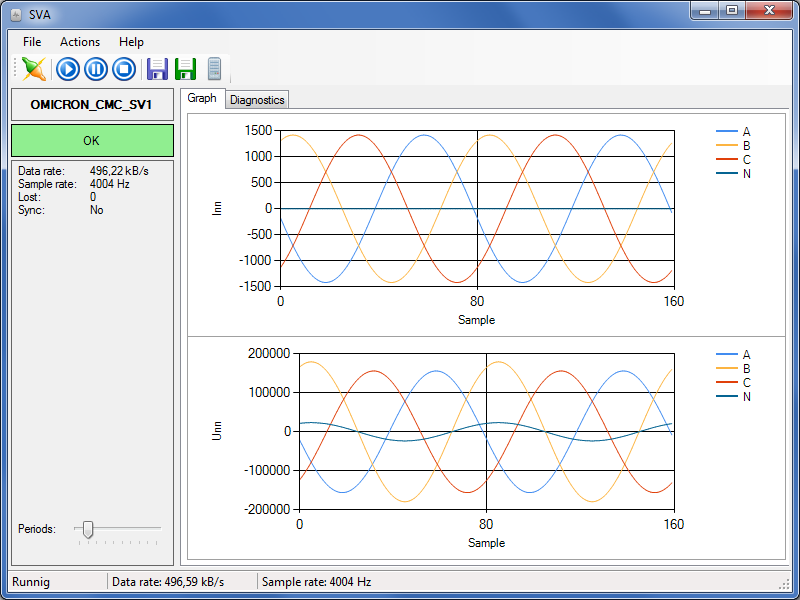Click the window resize grip in the status bar

[784, 585]
